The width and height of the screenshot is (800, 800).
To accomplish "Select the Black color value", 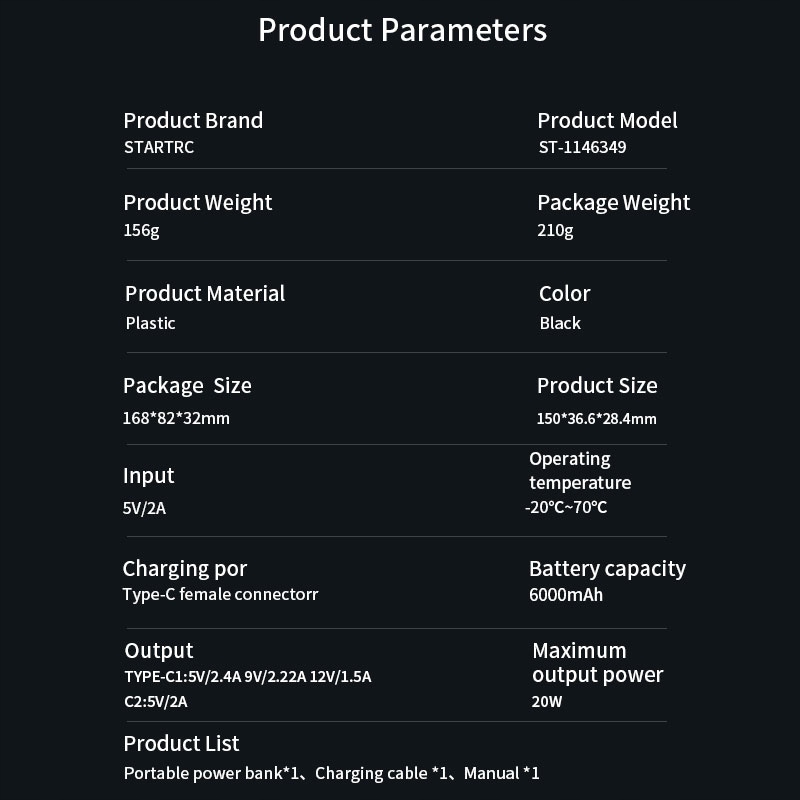I will click(x=560, y=323).
